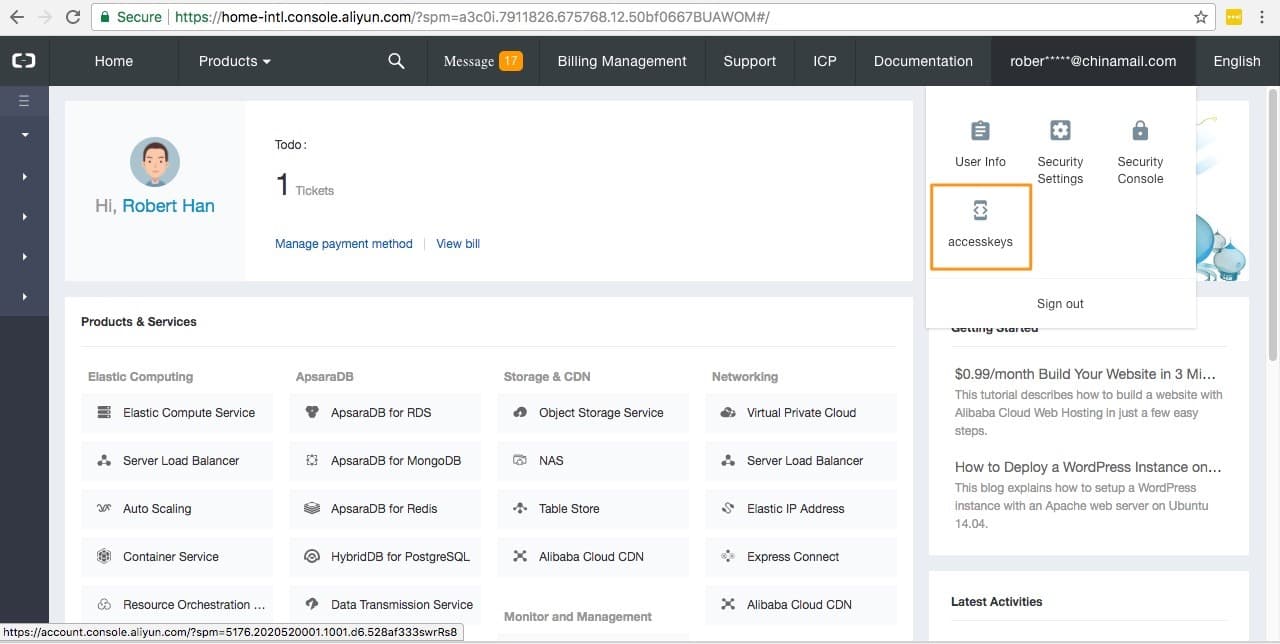Open Alibaba Cloud CDN under Storage & CDN

click(593, 556)
